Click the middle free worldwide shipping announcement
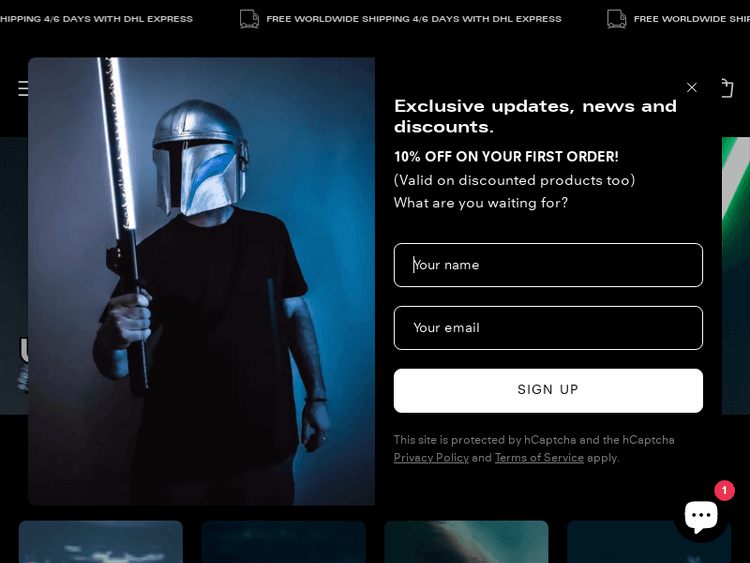This screenshot has height=563, width=750. click(x=413, y=19)
